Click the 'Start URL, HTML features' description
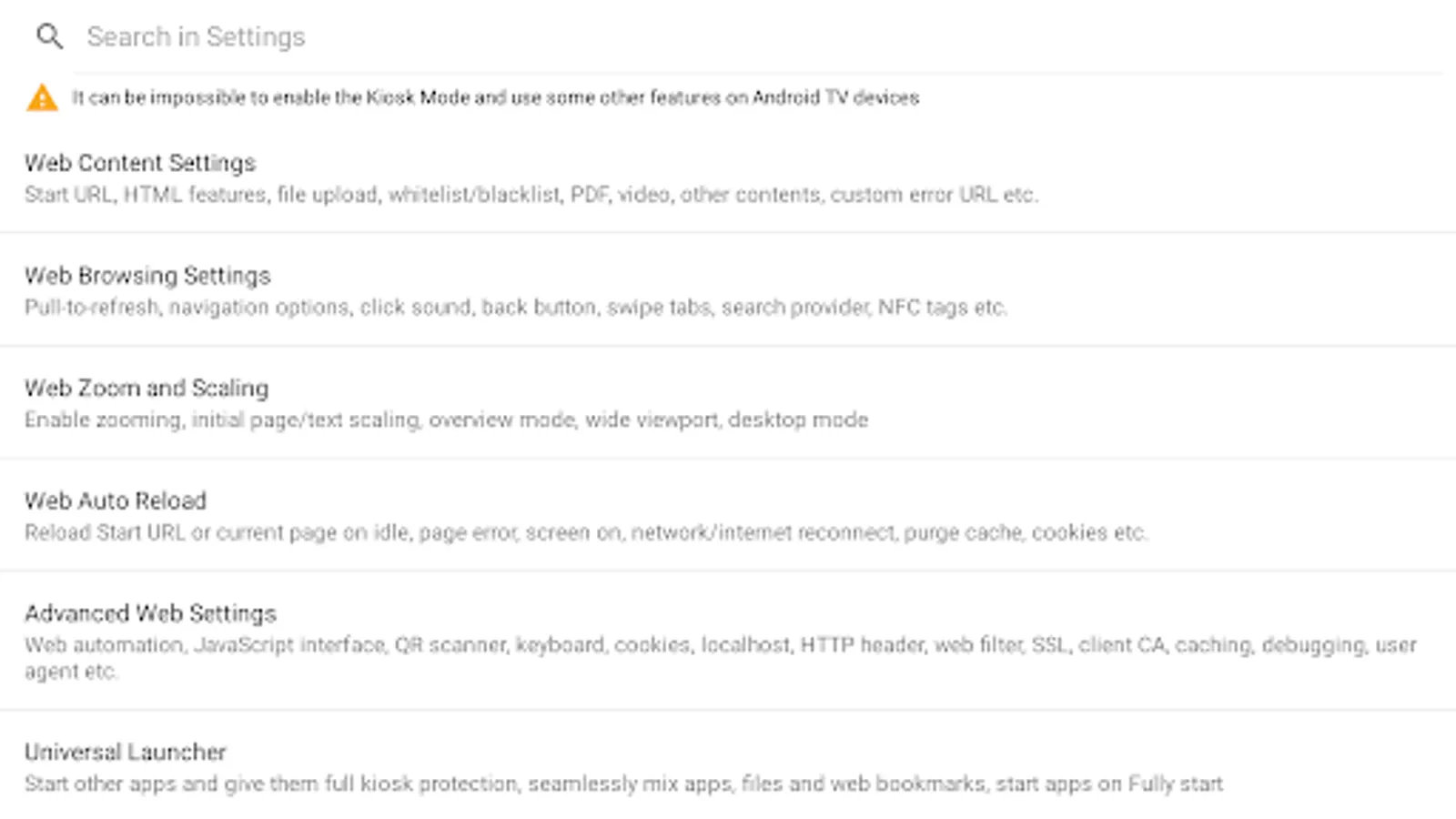1456x819 pixels. pos(531,195)
